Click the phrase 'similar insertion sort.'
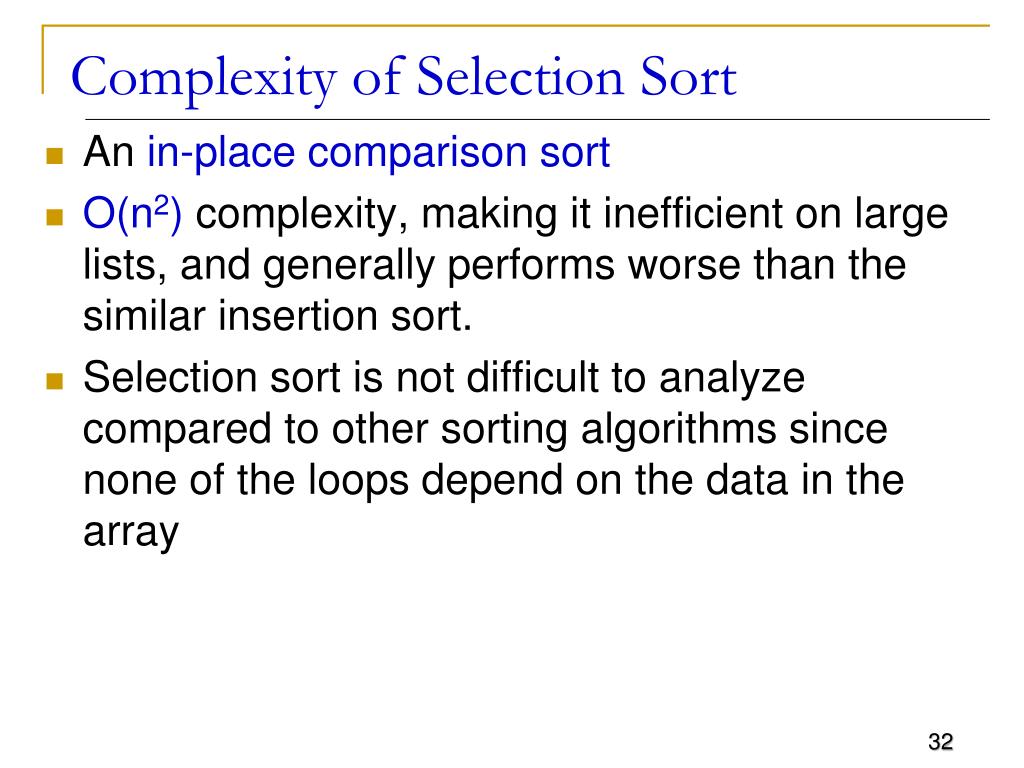Image resolution: width=1024 pixels, height=768 pixels. (x=277, y=316)
